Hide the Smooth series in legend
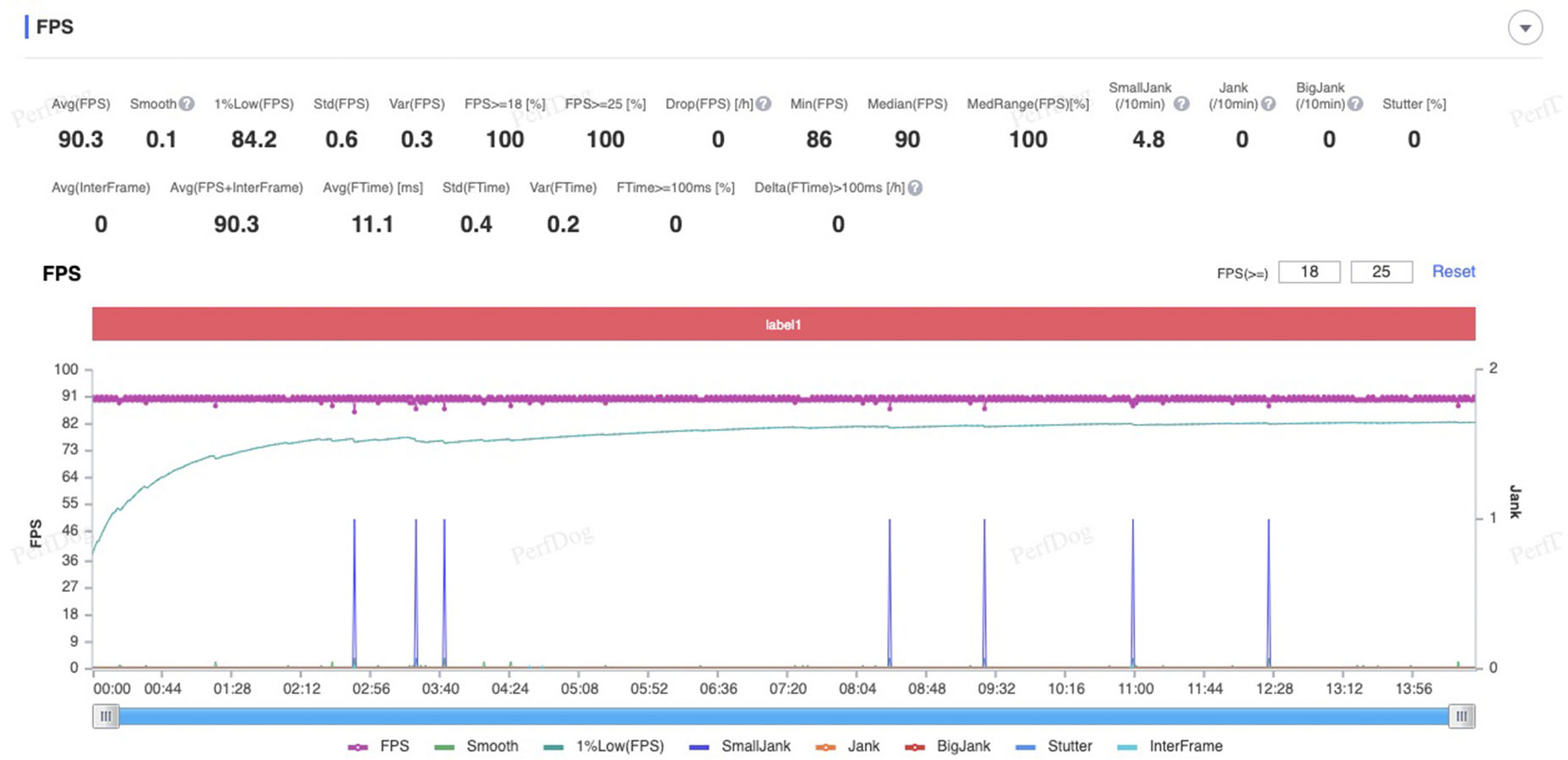This screenshot has width=1568, height=760. [476, 746]
